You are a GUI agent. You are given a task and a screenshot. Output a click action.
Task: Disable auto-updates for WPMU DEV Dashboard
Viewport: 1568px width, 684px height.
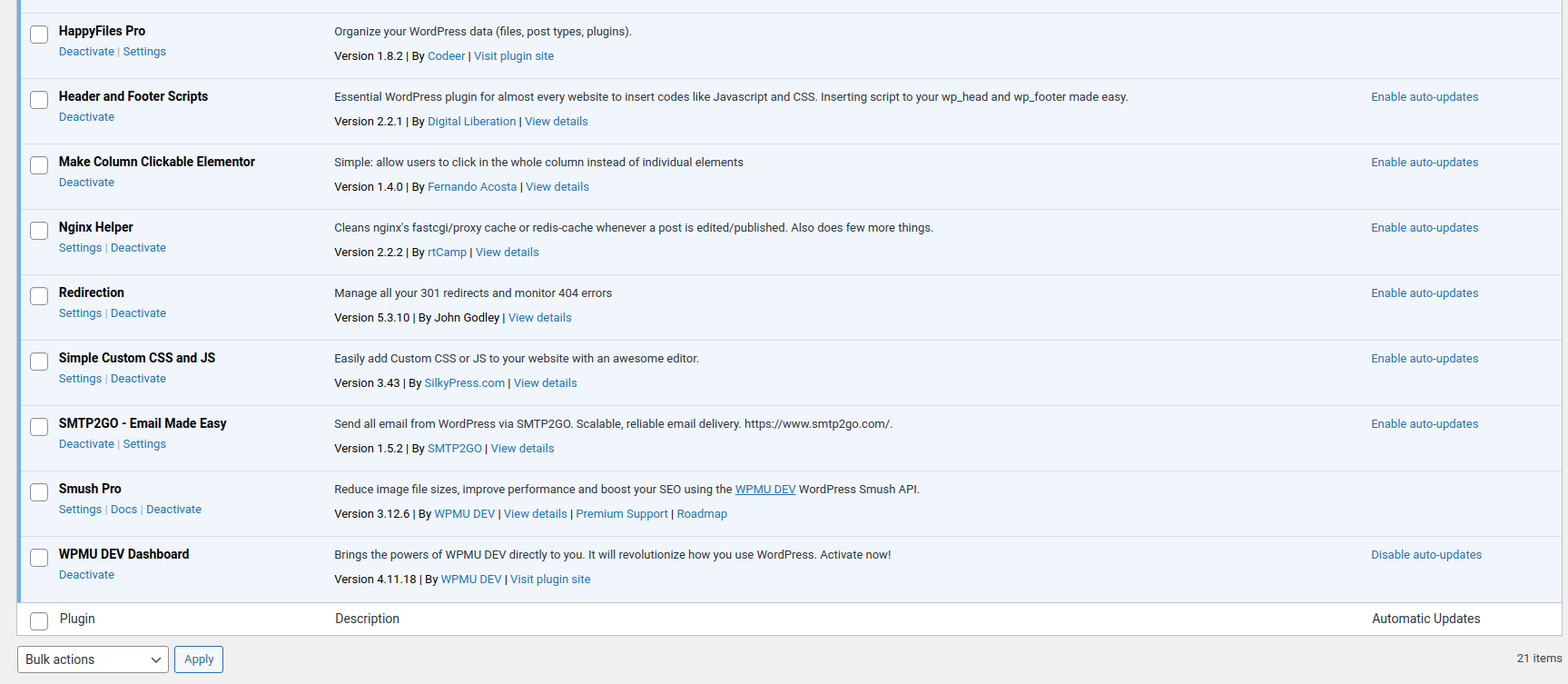[1425, 555]
